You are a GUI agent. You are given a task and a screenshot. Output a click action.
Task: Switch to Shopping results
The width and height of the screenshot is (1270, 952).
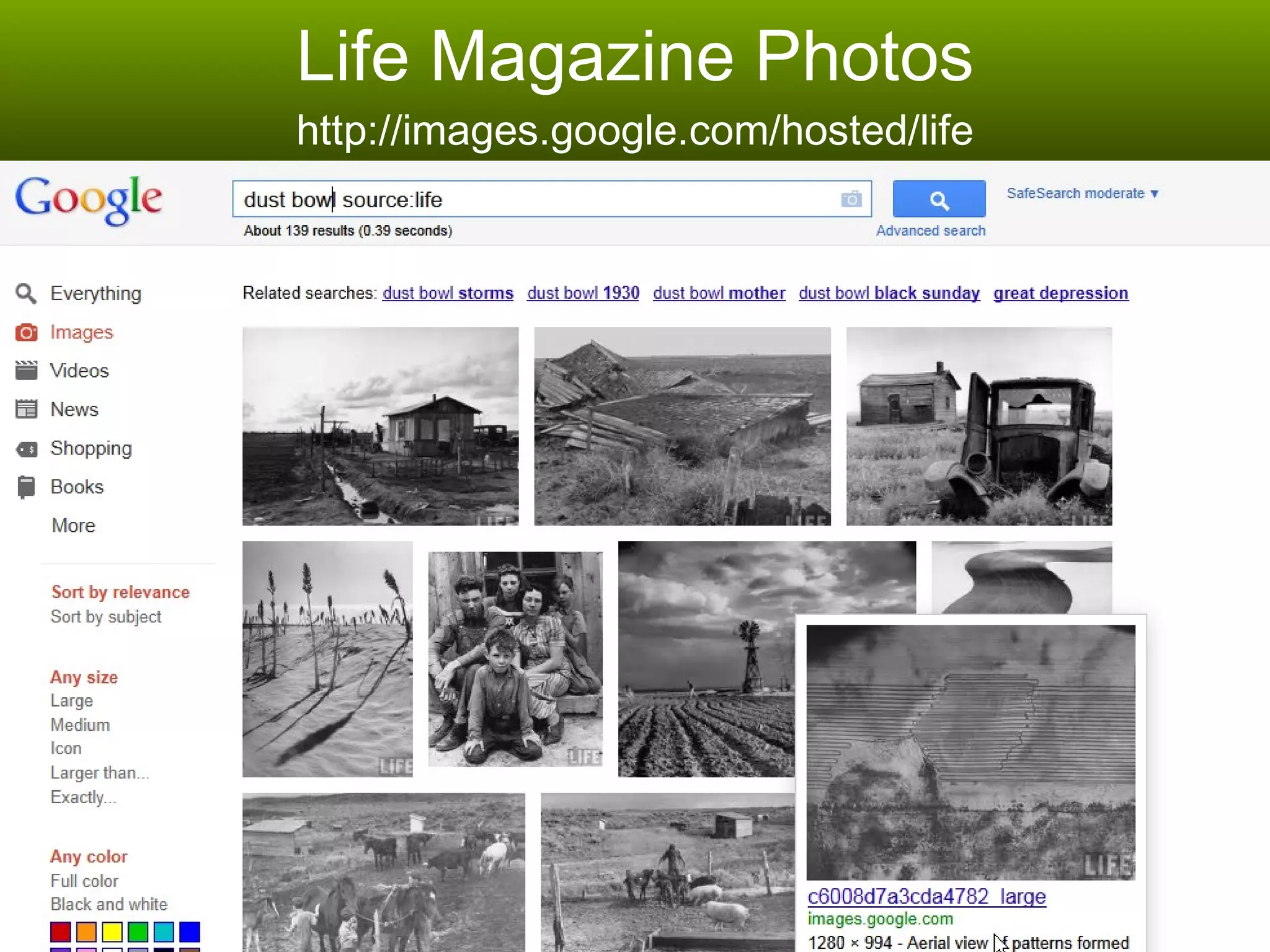(91, 449)
